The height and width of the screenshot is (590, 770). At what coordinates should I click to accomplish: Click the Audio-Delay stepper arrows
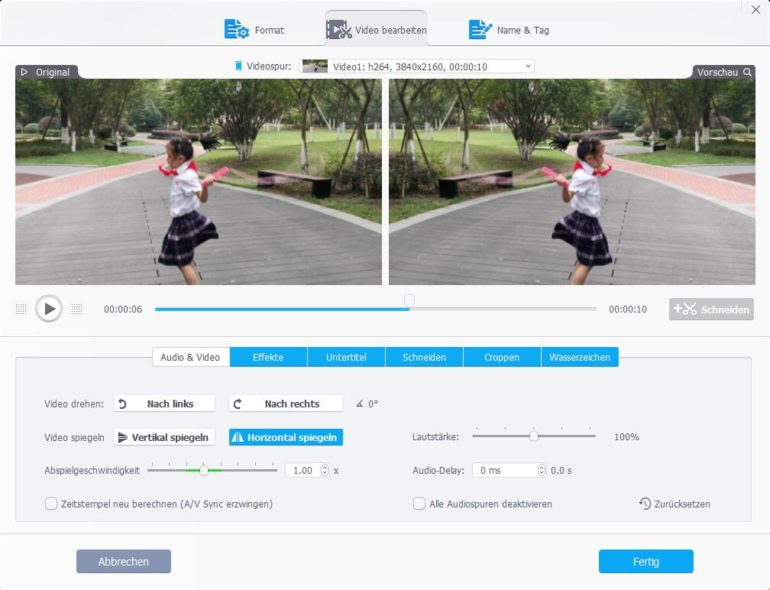pos(541,470)
